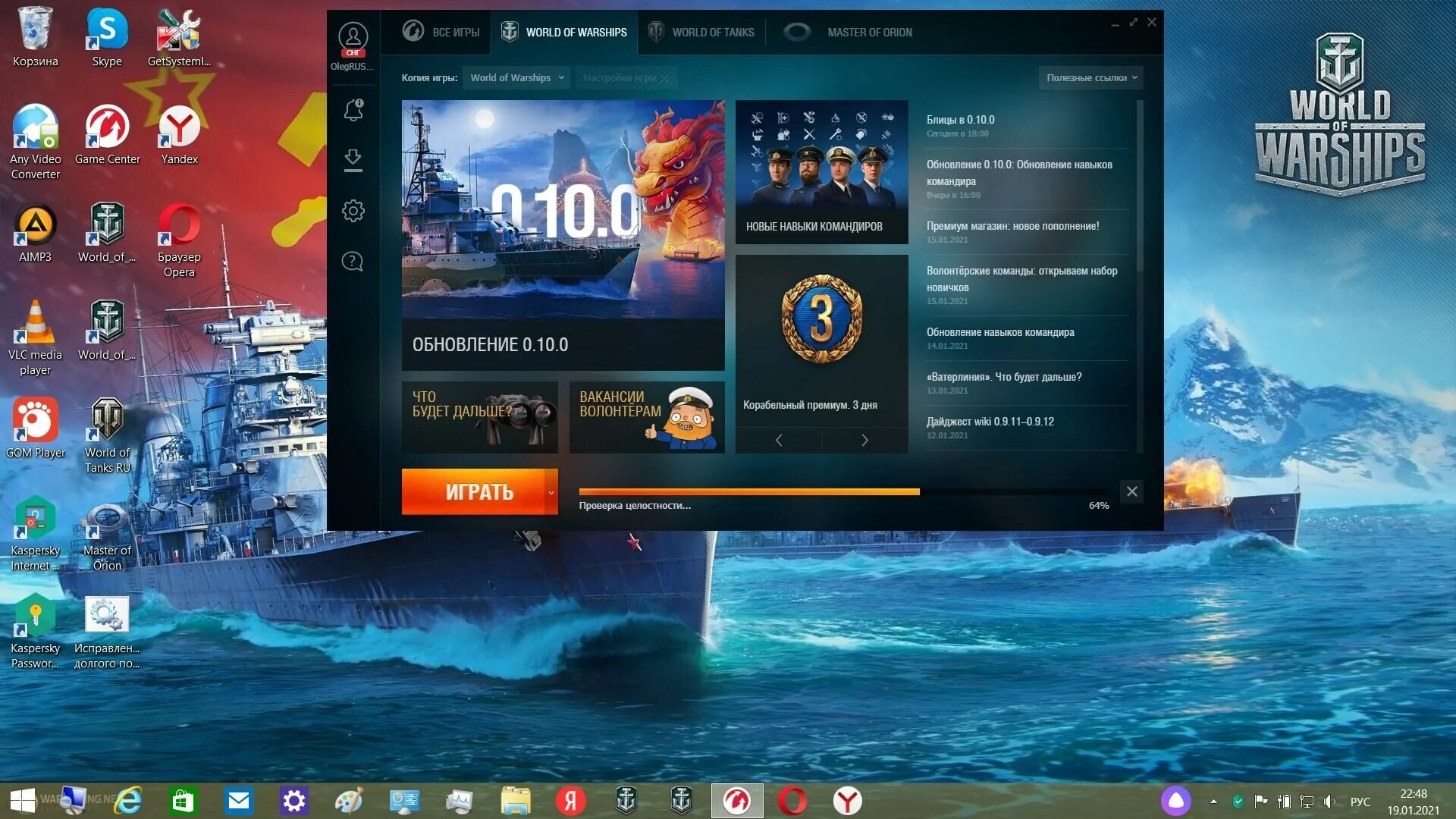The image size is (1456, 819).
Task: Dismiss the integrity check progress bar
Action: point(1131,491)
